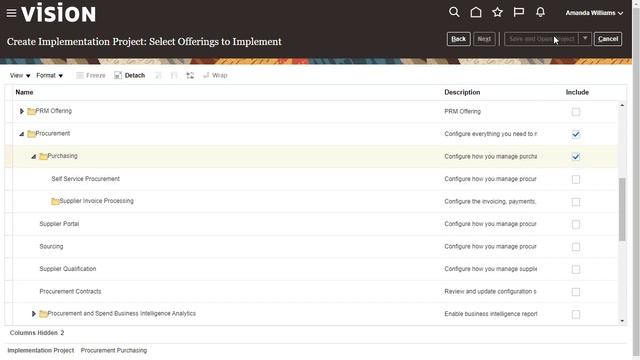This screenshot has height=360, width=640.
Task: Check Include for PRM Offering
Action: coord(576,112)
